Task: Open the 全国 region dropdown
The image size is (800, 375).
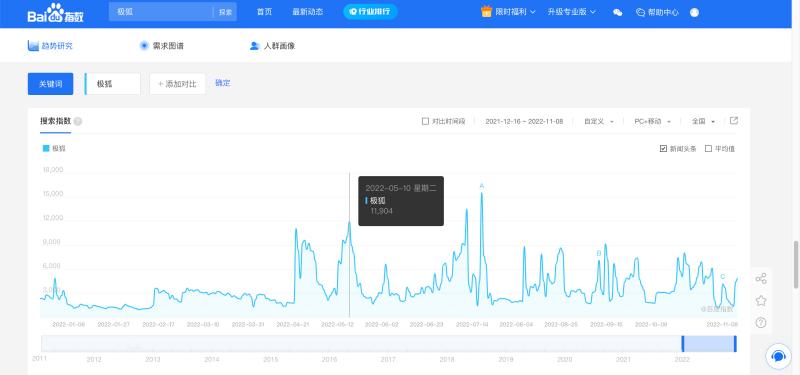Action: 704,121
